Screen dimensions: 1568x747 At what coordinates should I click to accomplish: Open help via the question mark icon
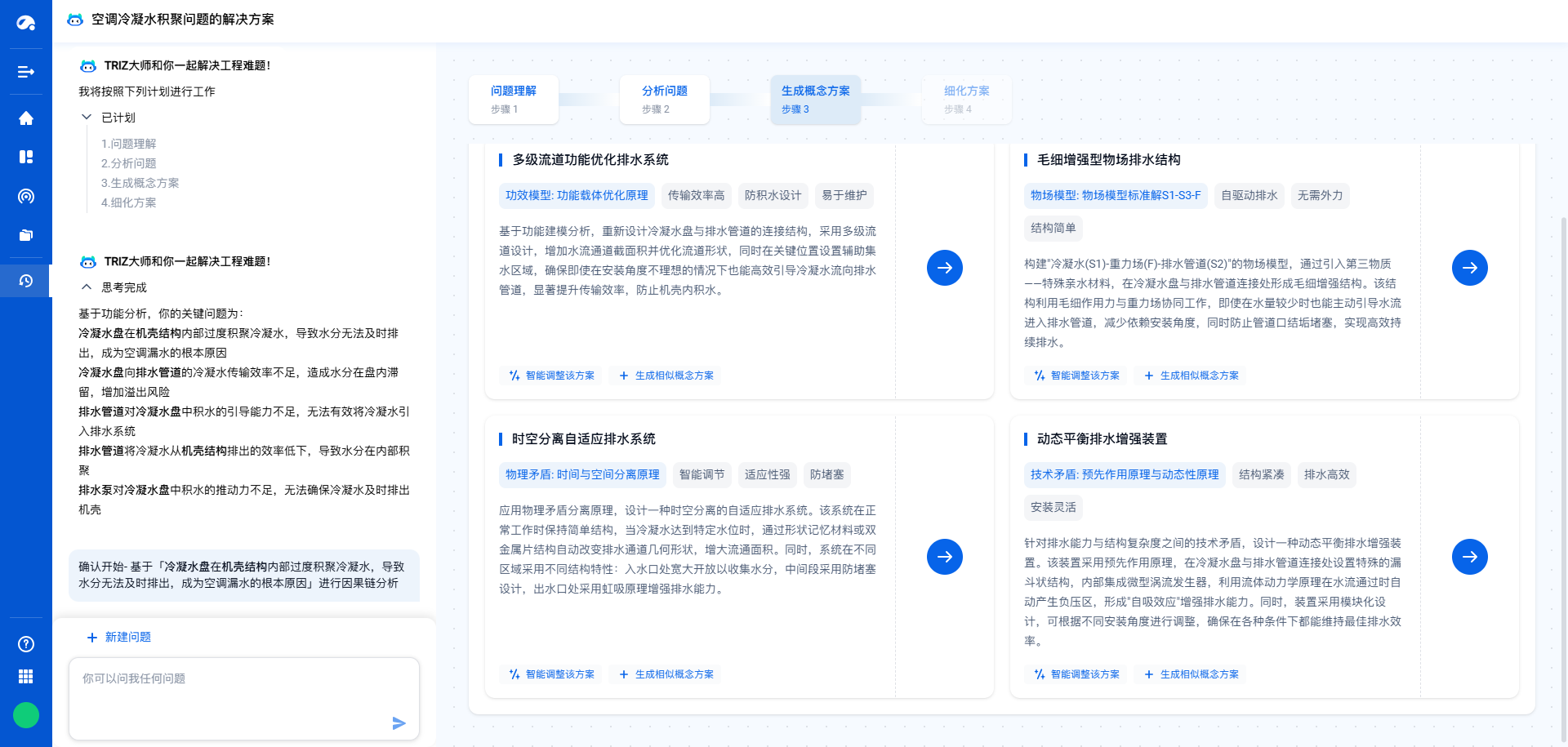(x=25, y=644)
